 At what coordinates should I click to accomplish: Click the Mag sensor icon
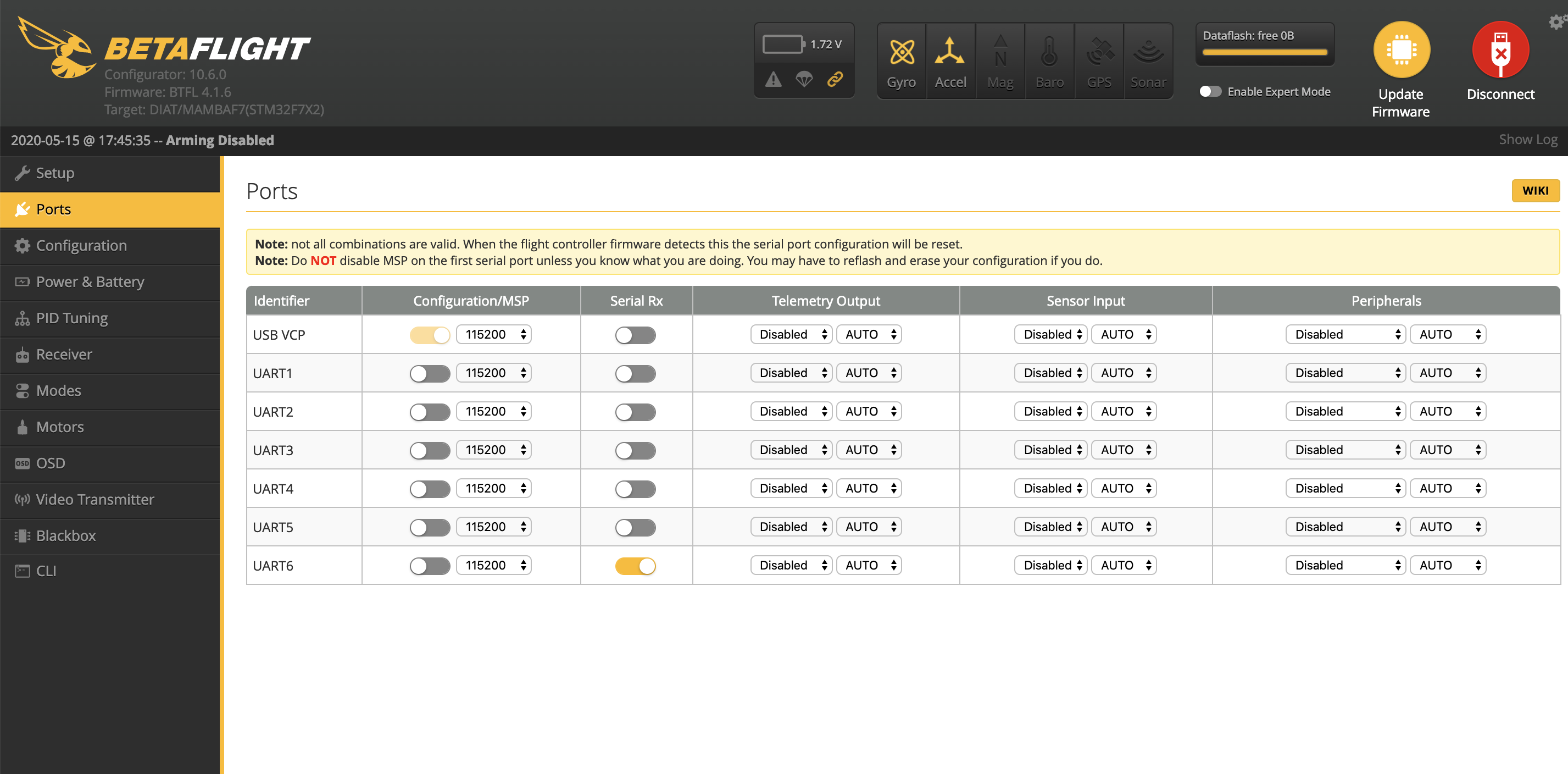pyautogui.click(x=1000, y=51)
